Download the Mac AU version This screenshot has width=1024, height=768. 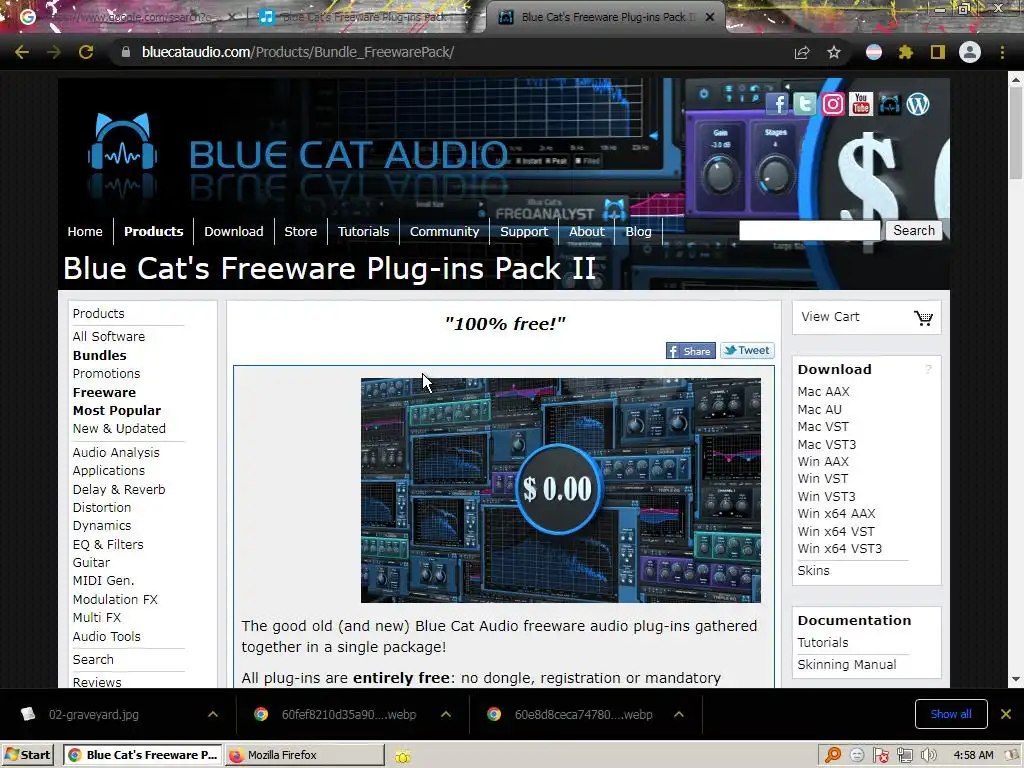point(820,409)
